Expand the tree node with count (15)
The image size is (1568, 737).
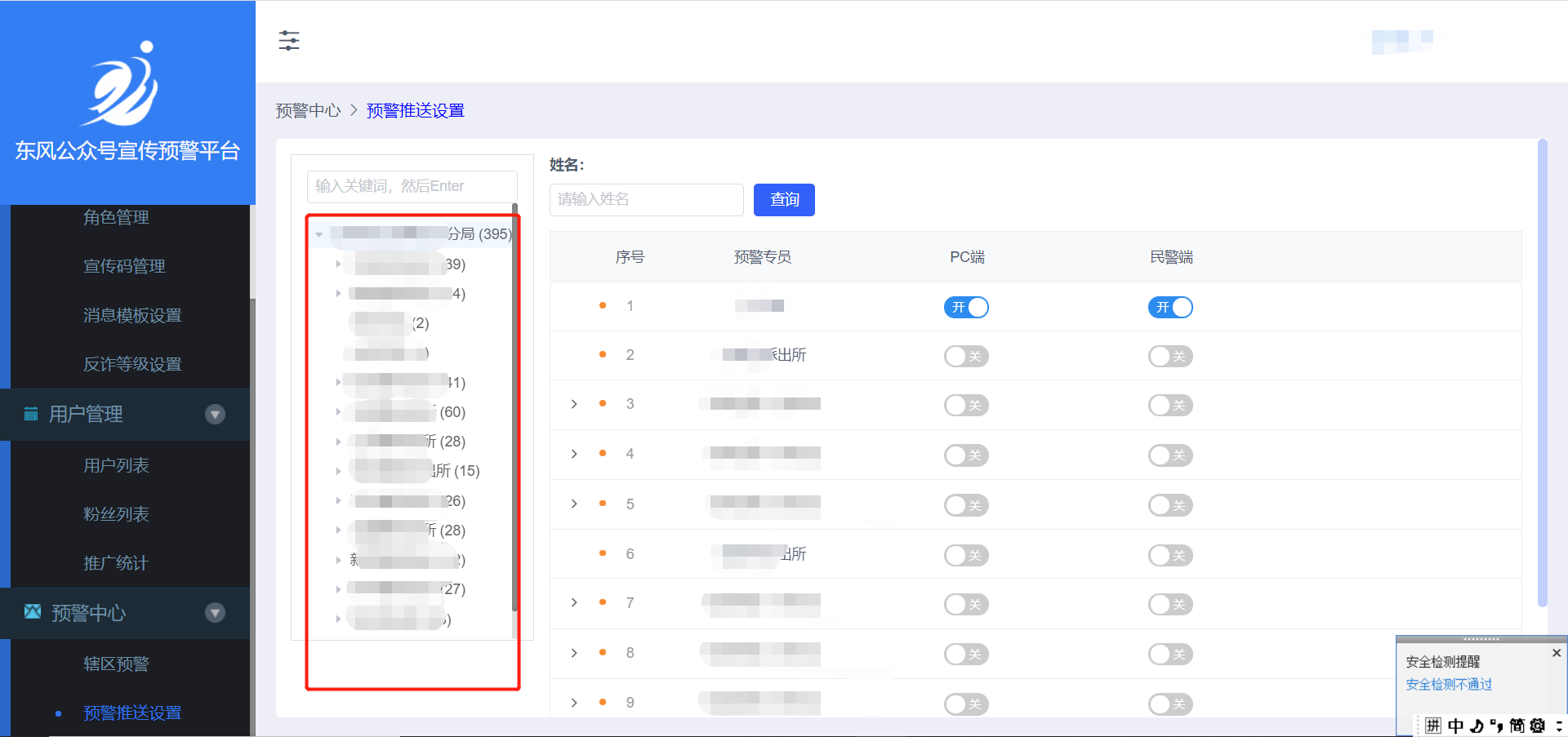[x=338, y=471]
